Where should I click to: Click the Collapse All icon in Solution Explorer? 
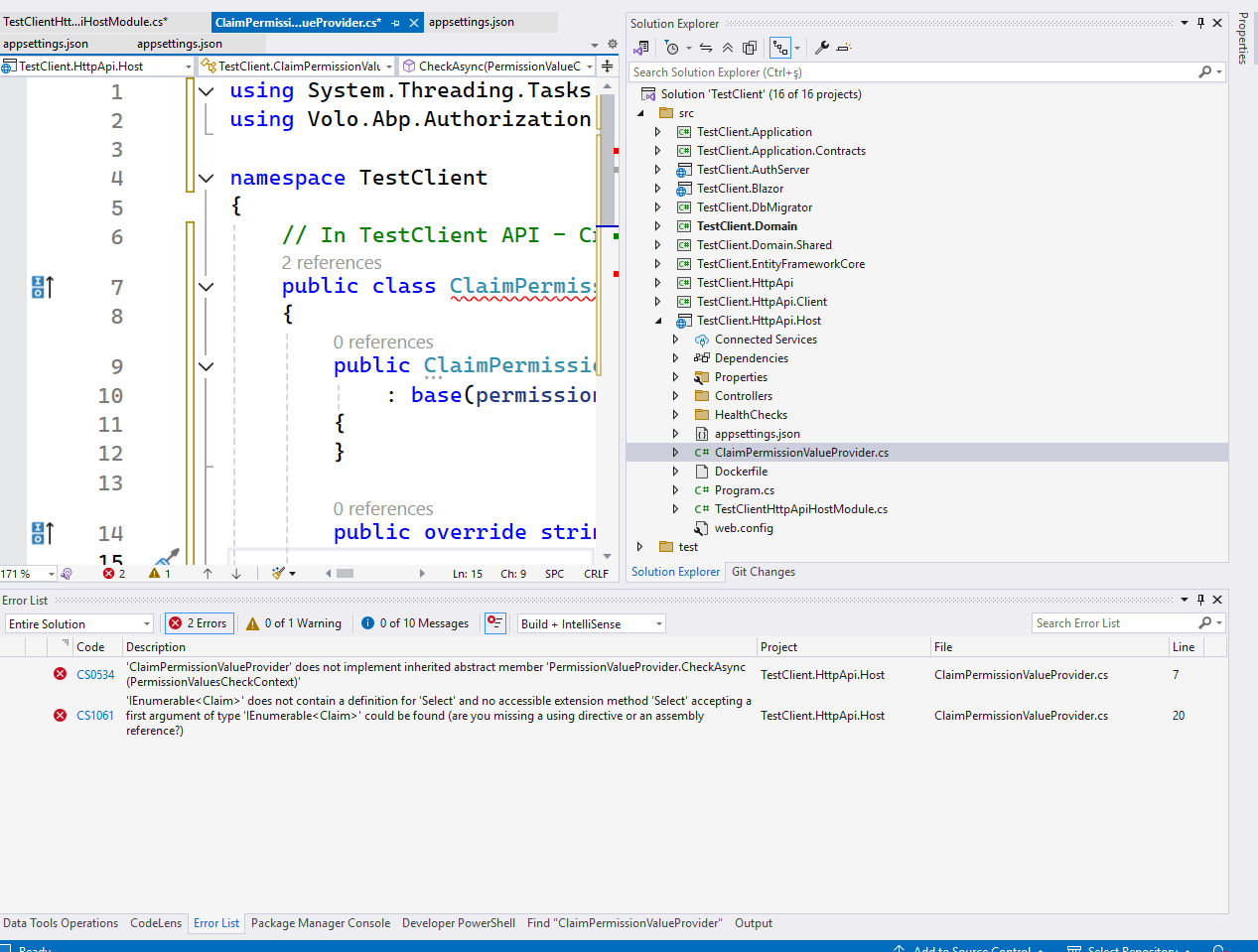click(728, 48)
